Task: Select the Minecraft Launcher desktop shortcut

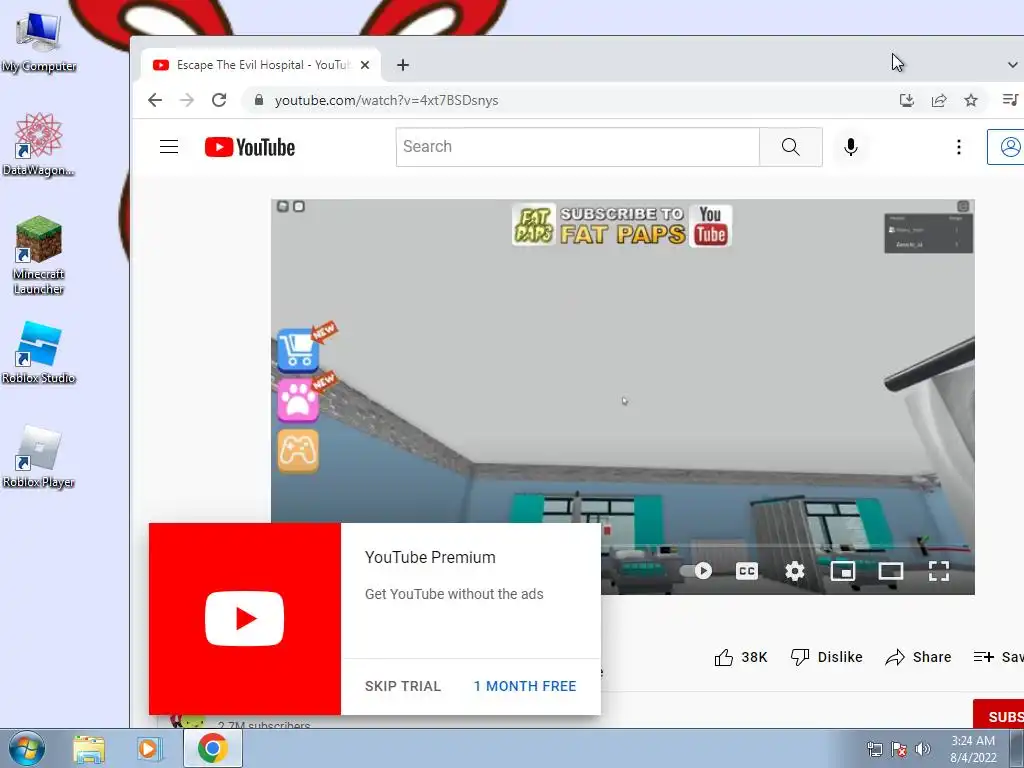Action: point(39,255)
